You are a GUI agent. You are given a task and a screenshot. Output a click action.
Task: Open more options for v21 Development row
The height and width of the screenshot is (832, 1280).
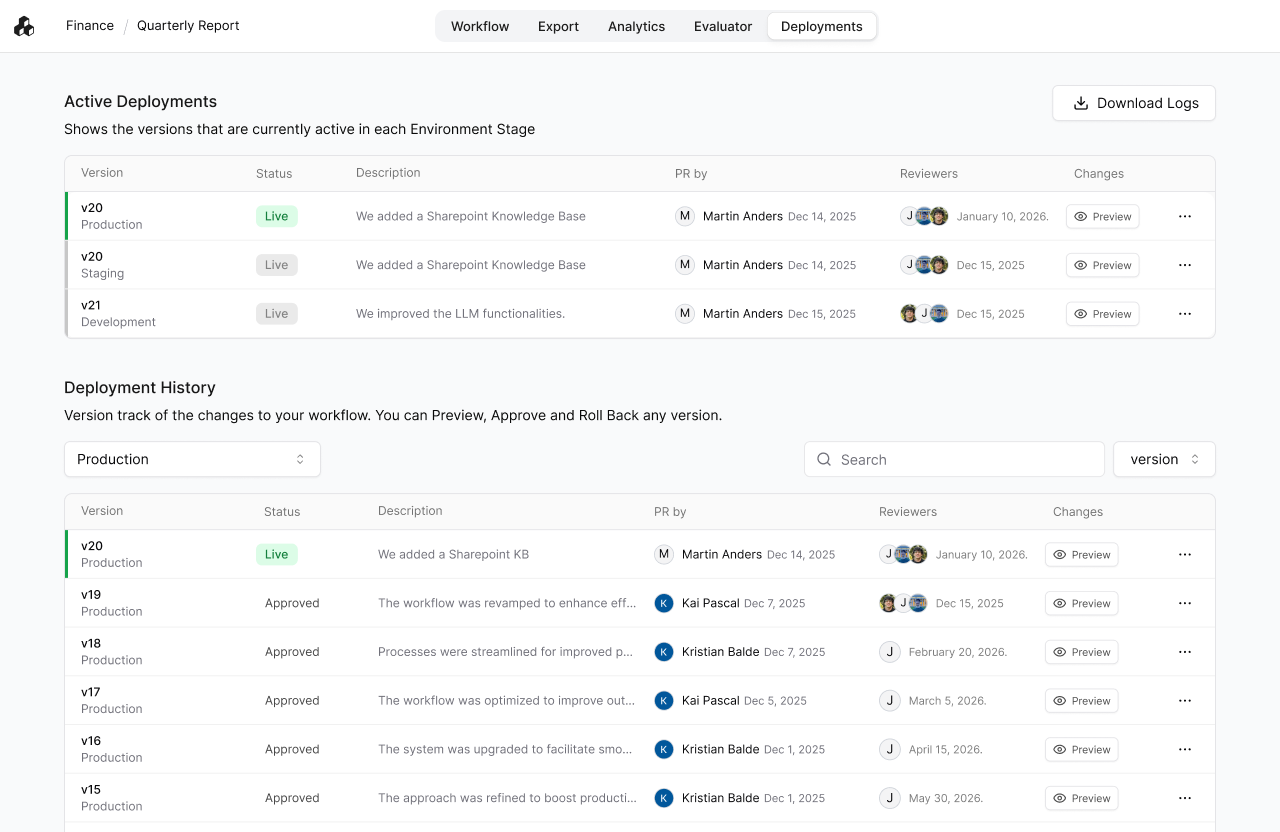1185,314
